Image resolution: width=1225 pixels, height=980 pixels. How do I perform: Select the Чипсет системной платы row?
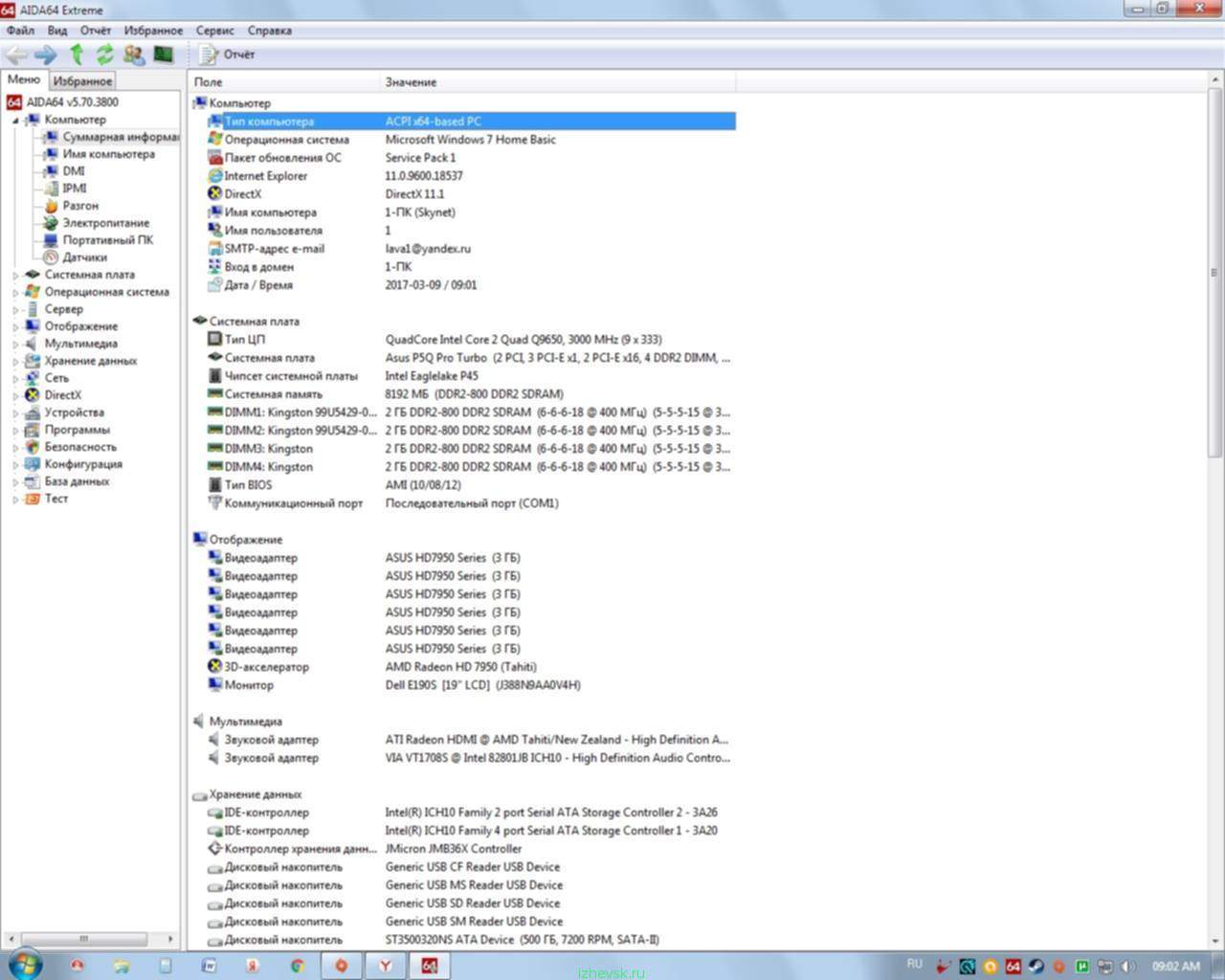pyautogui.click(x=471, y=376)
